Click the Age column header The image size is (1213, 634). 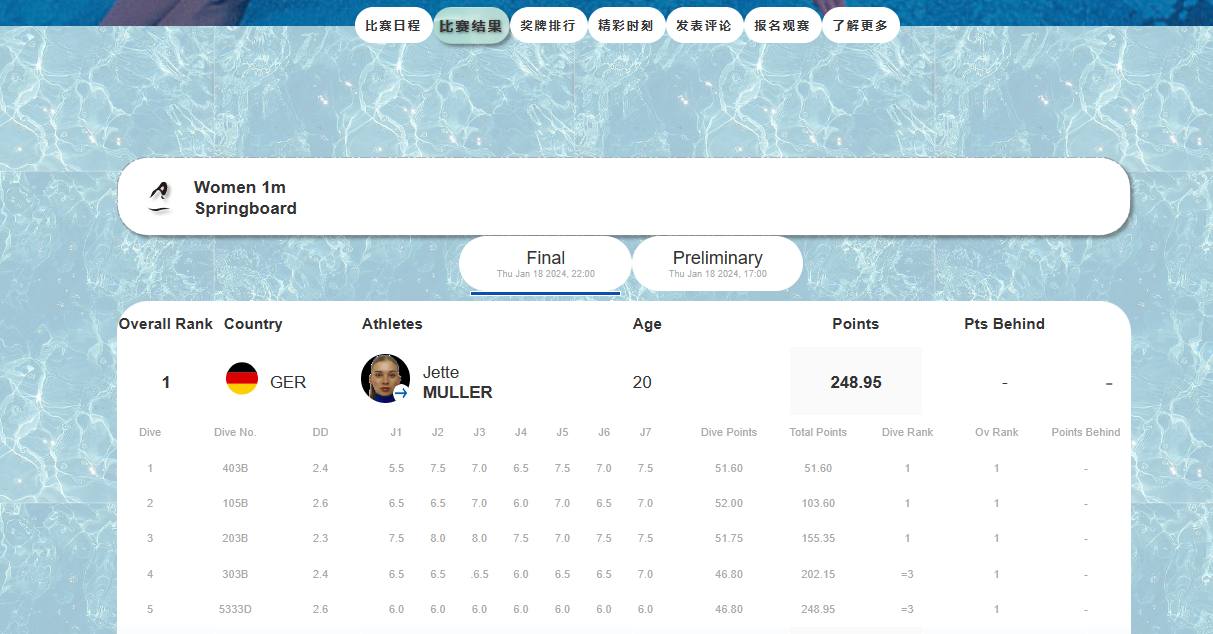(x=647, y=324)
